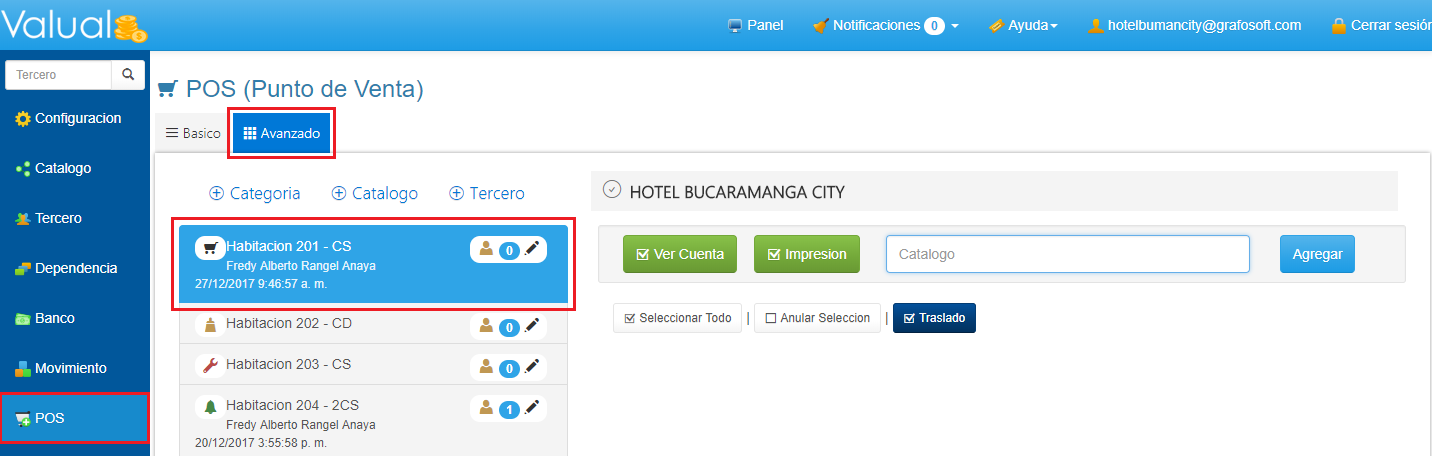Click the pencil edit icon for Habitacion 202
The height and width of the screenshot is (456, 1432).
click(x=532, y=325)
